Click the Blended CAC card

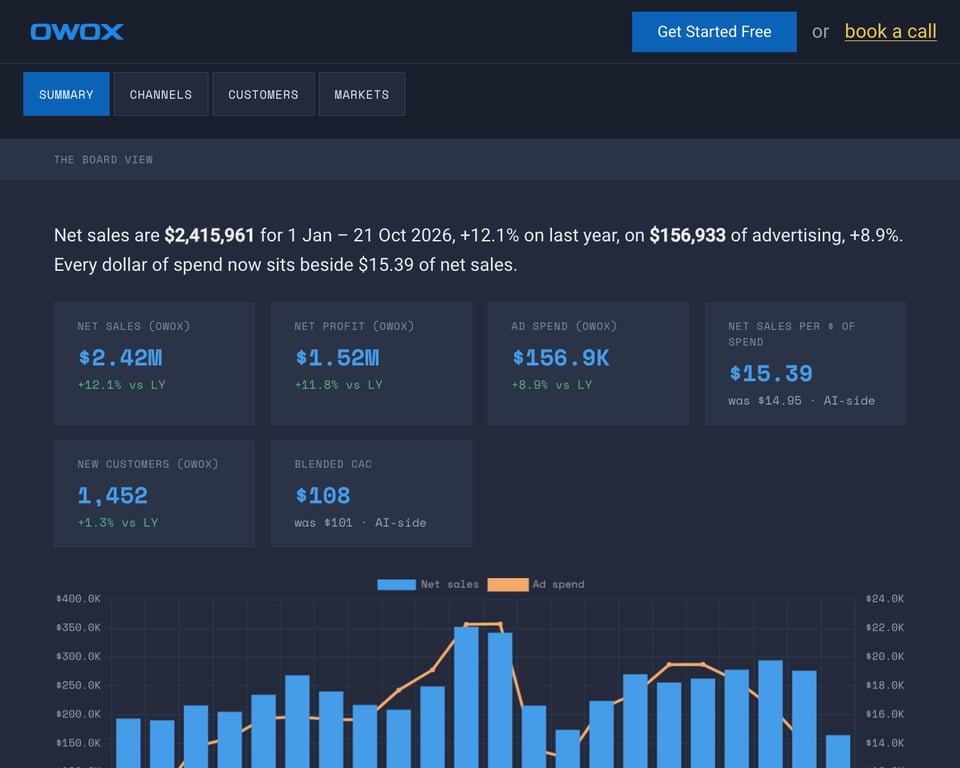pyautogui.click(x=371, y=494)
